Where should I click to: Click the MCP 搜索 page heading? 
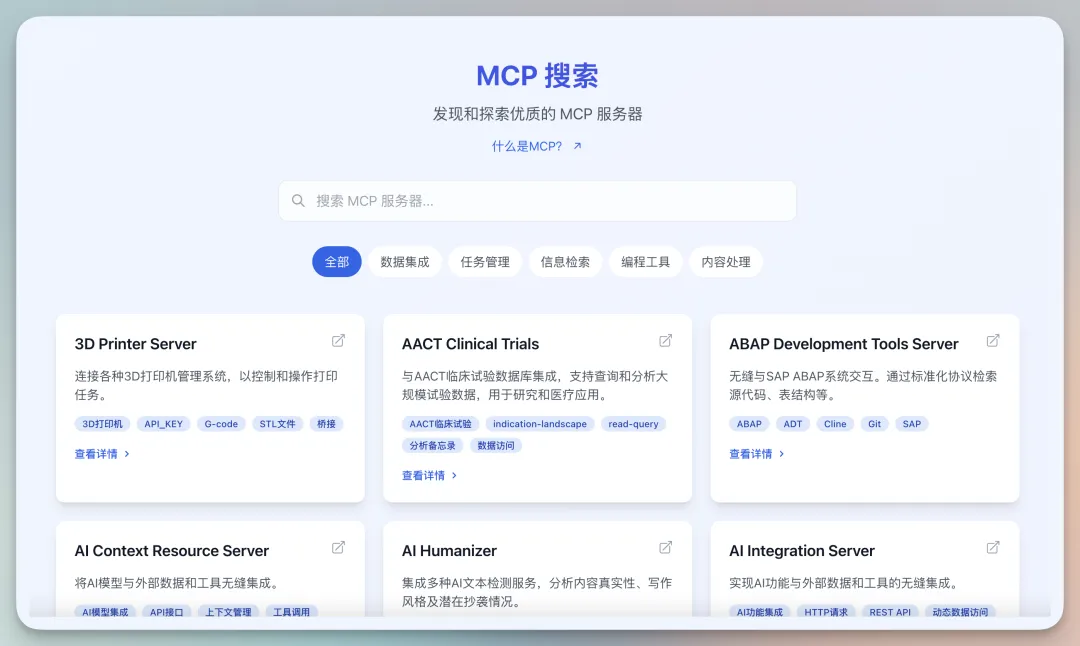(x=537, y=76)
